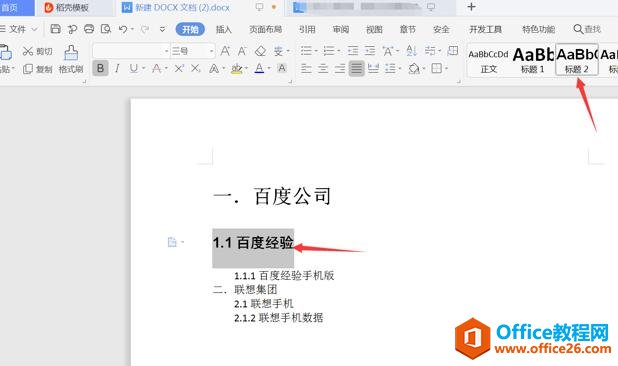Click the font color A button

(x=259, y=69)
